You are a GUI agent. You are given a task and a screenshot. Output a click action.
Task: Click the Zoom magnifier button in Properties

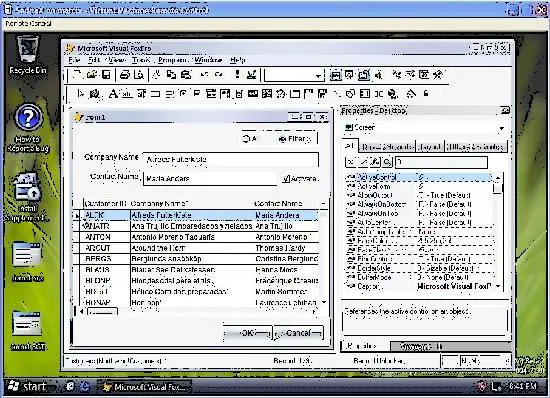click(x=387, y=162)
